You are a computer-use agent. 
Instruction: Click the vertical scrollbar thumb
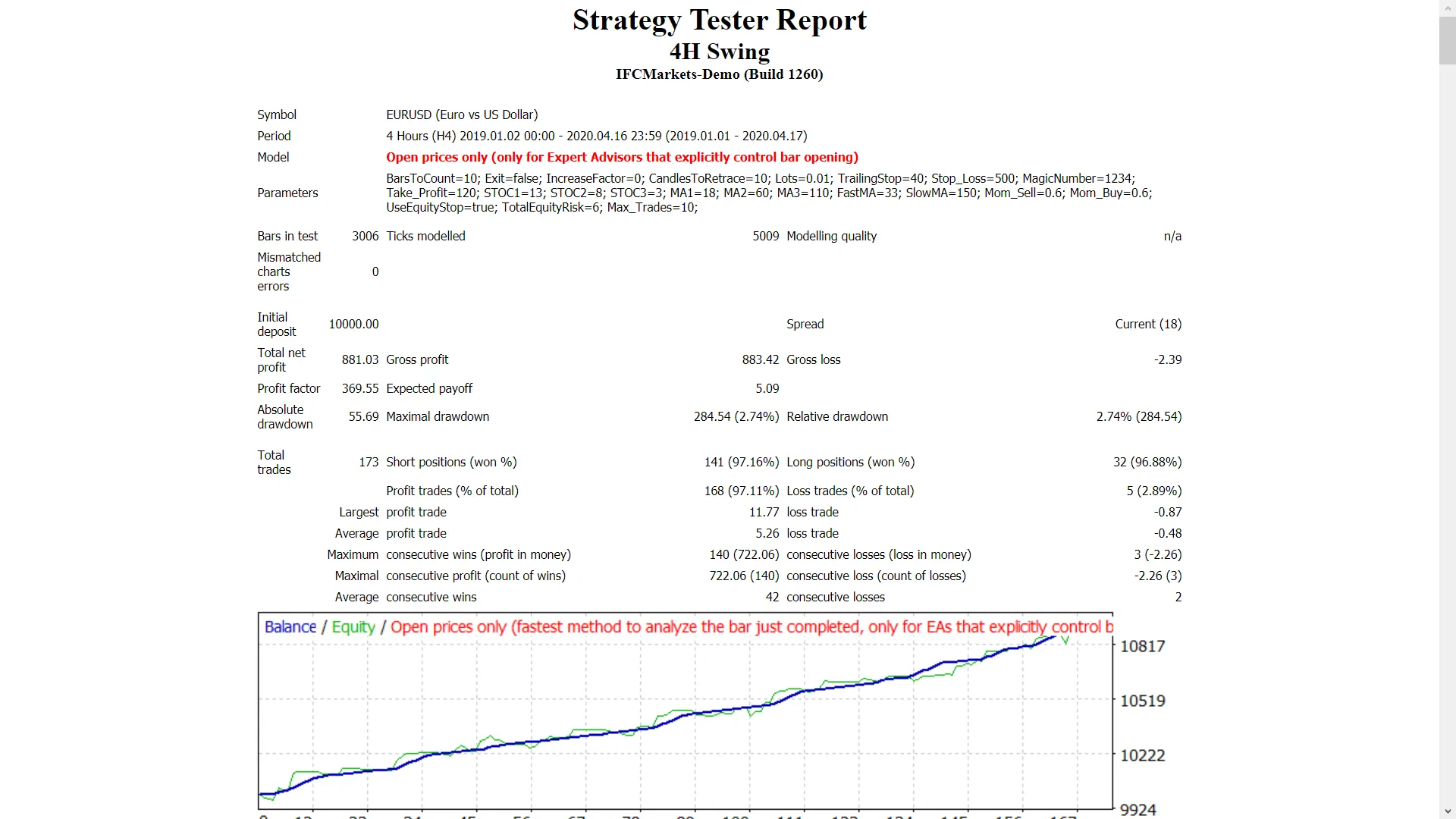click(1448, 39)
